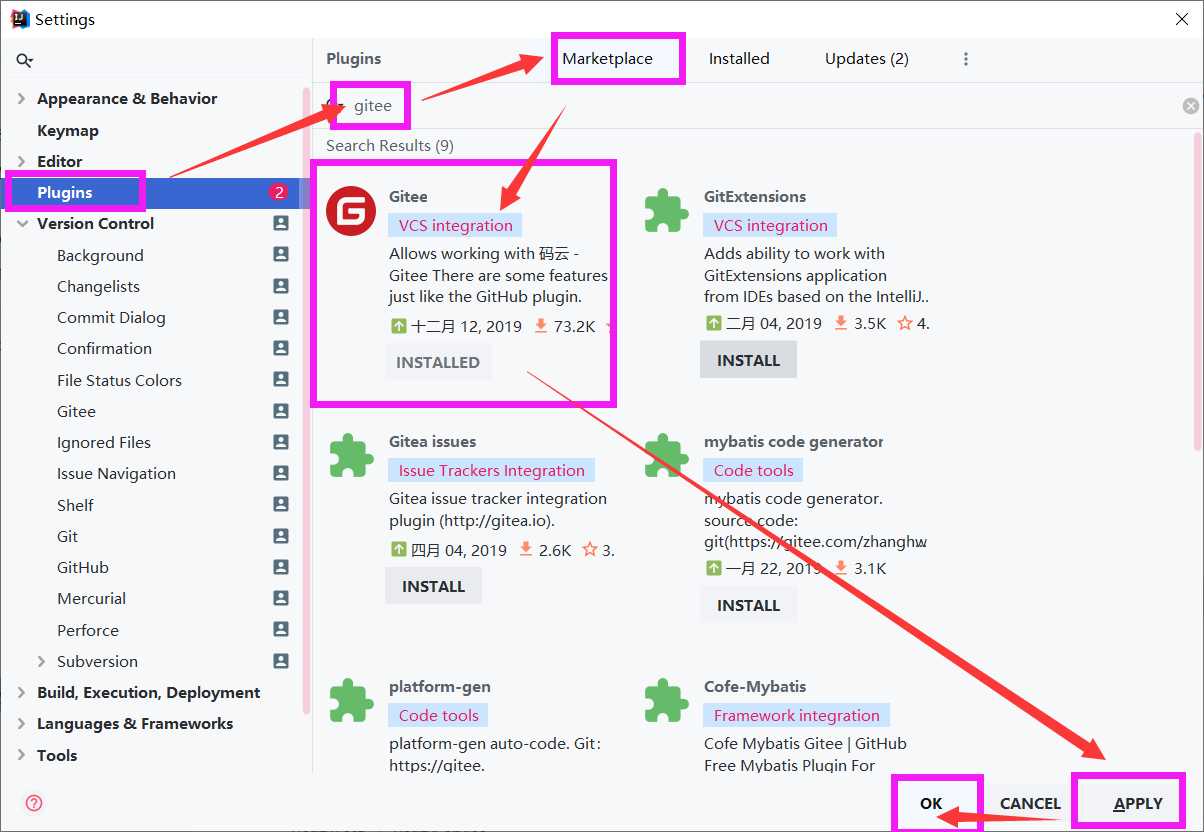Expand Appearance & Behavior section
This screenshot has height=832, width=1204.
22,98
